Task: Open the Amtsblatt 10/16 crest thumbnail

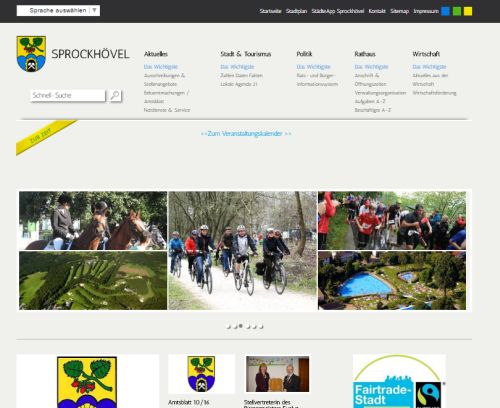Action: point(201,374)
